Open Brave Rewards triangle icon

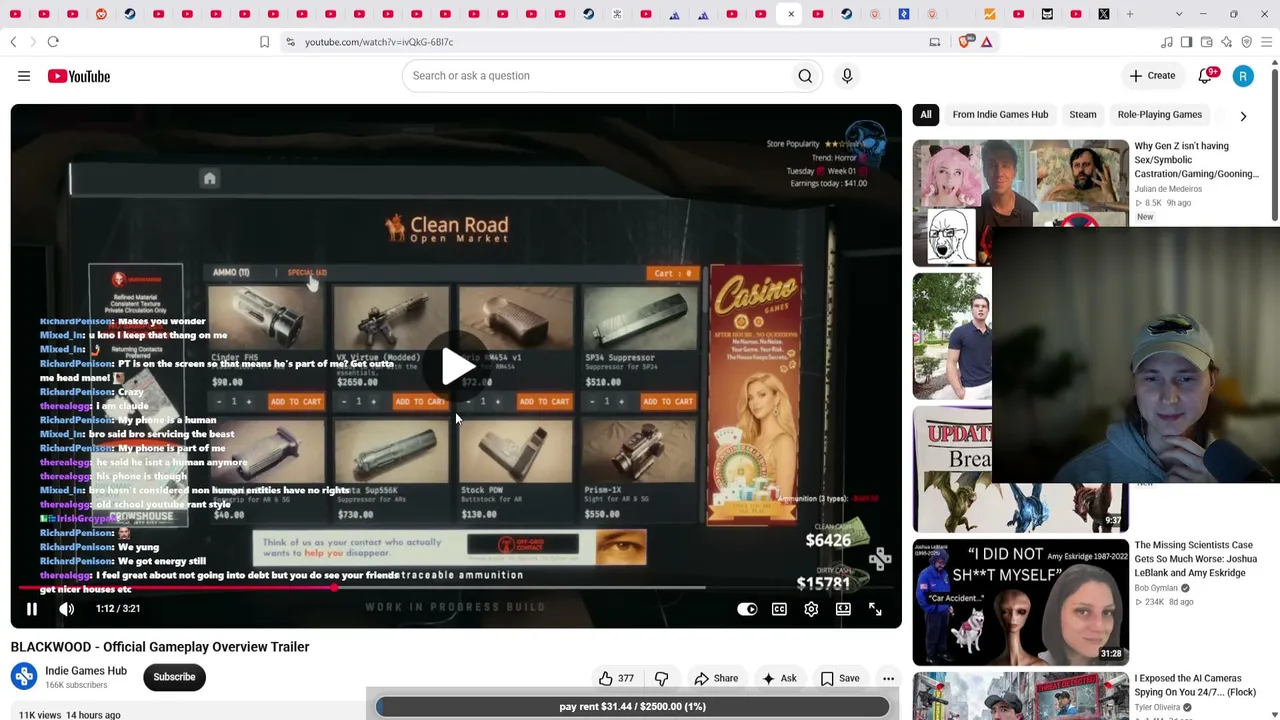[x=986, y=42]
